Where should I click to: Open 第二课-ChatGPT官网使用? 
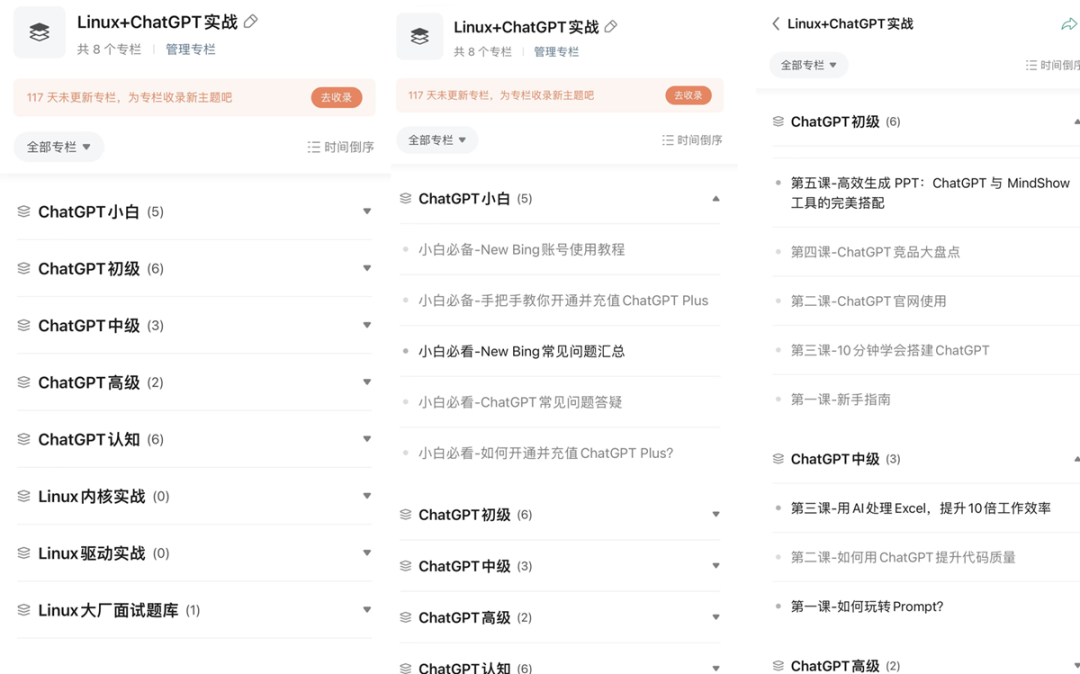868,301
